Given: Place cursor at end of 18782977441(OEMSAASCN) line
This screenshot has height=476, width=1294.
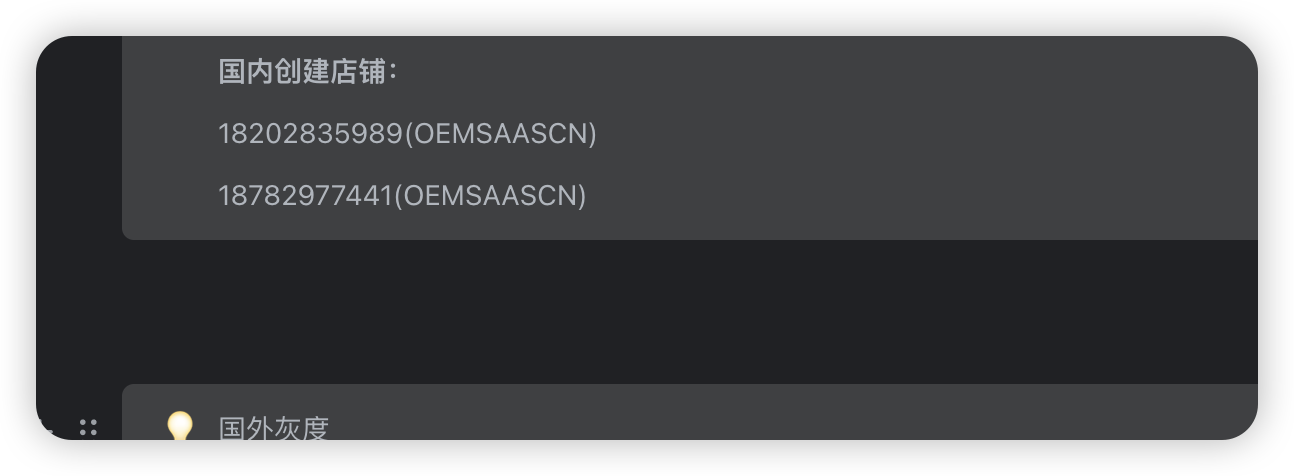Looking at the screenshot, I should (x=588, y=195).
